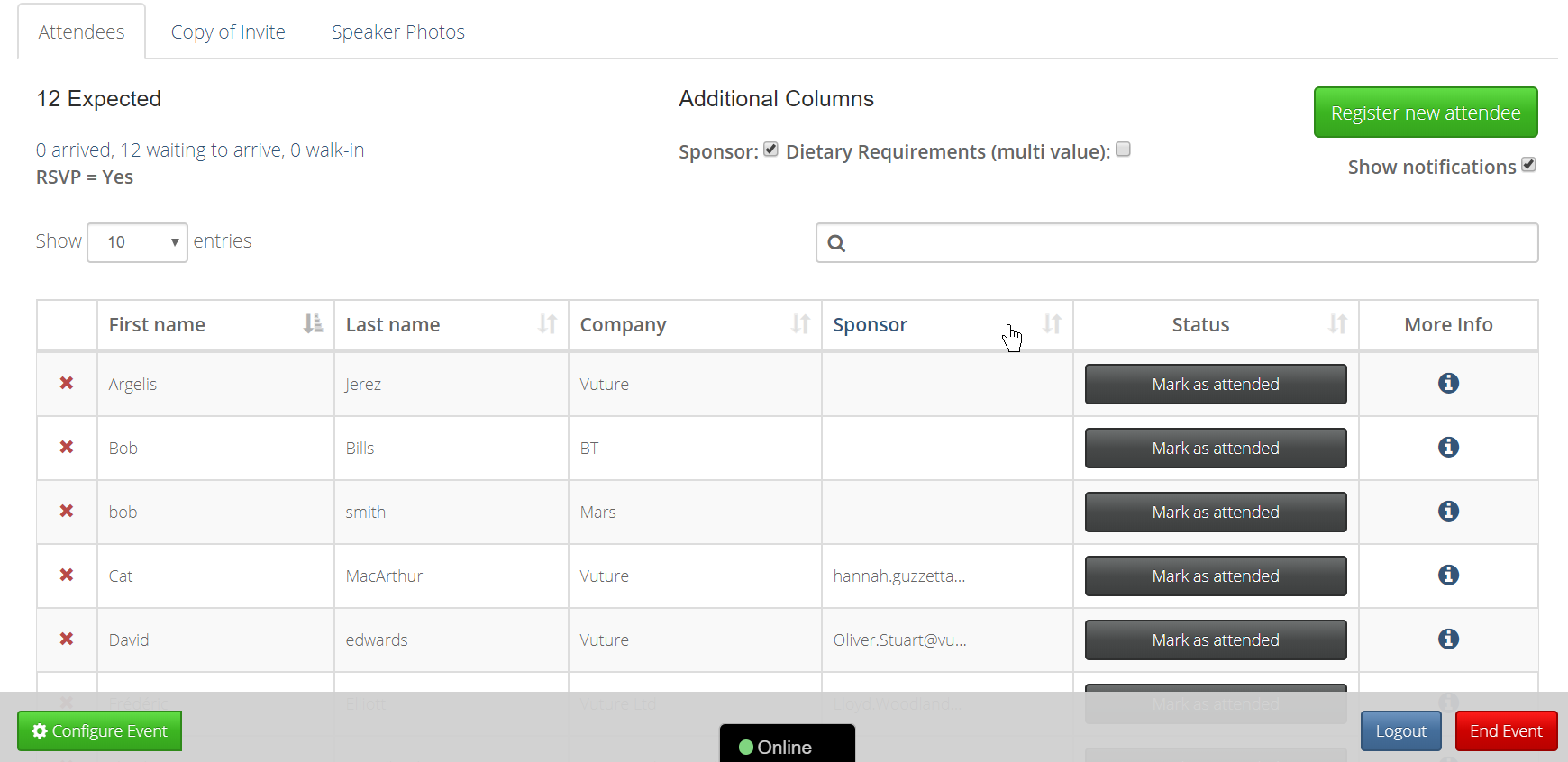
Task: Click into the attendee search field
Action: tap(1177, 242)
